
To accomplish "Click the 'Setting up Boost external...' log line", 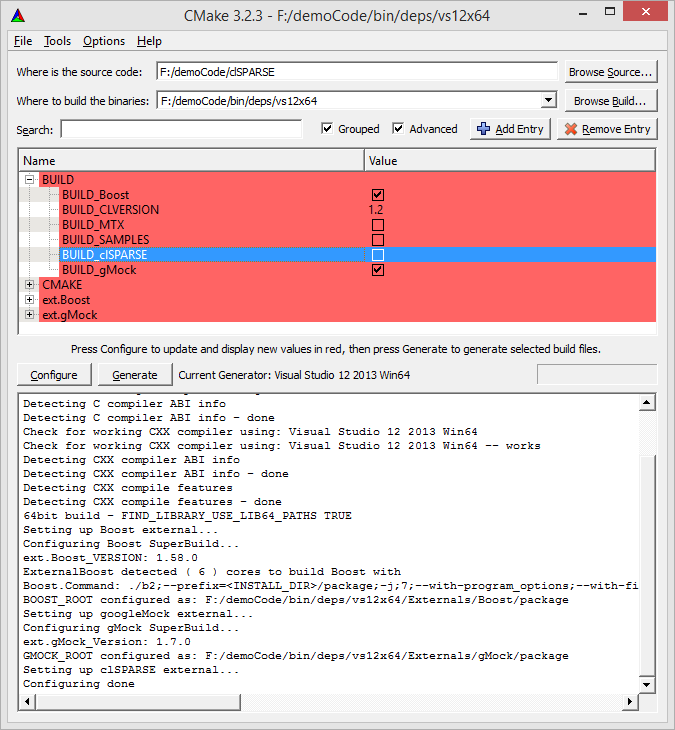I will point(121,530).
